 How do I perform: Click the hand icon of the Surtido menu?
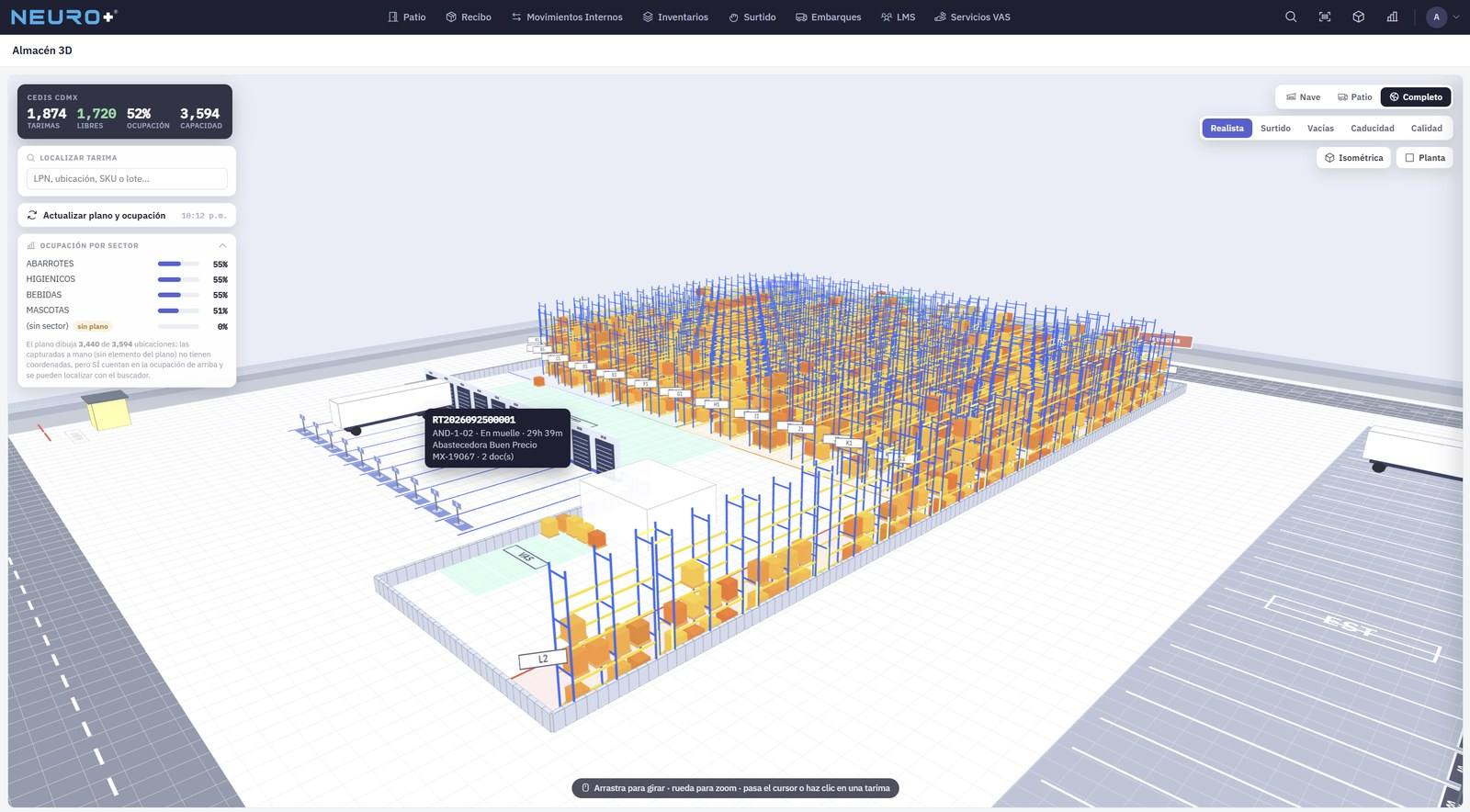[x=733, y=17]
